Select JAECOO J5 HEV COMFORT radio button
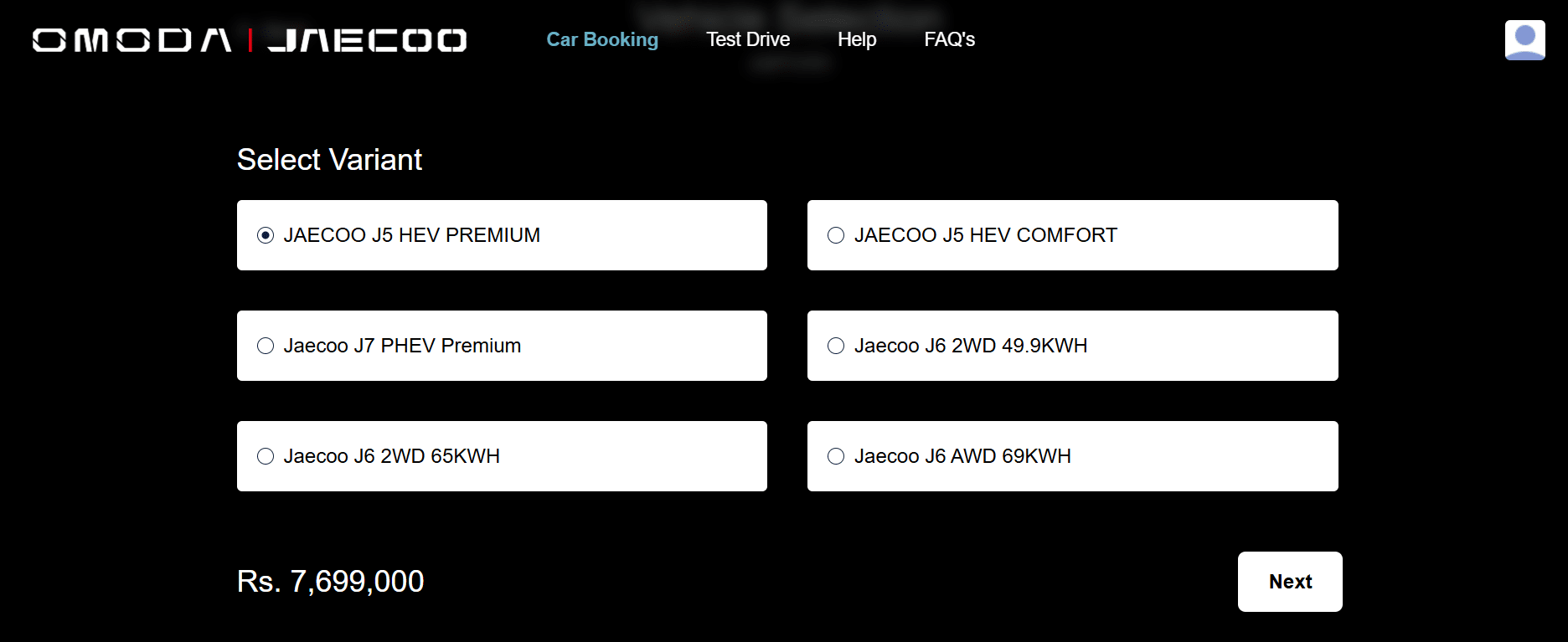Viewport: 1568px width, 642px height. (836, 235)
